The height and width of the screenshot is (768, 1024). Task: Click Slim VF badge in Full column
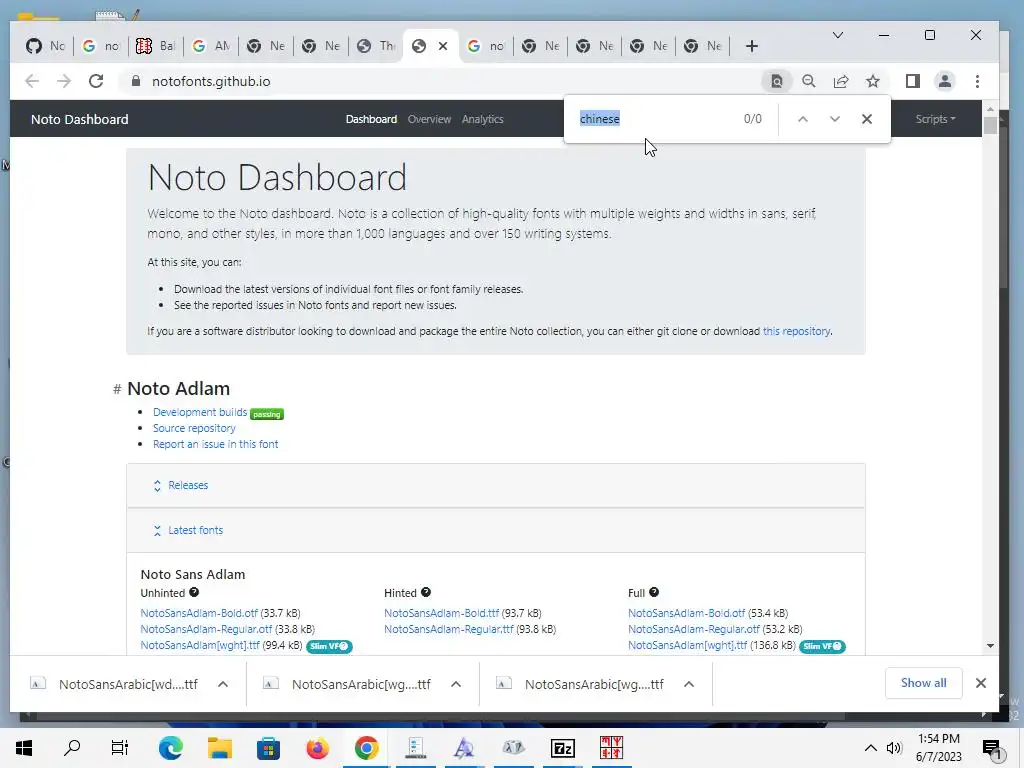(x=822, y=647)
